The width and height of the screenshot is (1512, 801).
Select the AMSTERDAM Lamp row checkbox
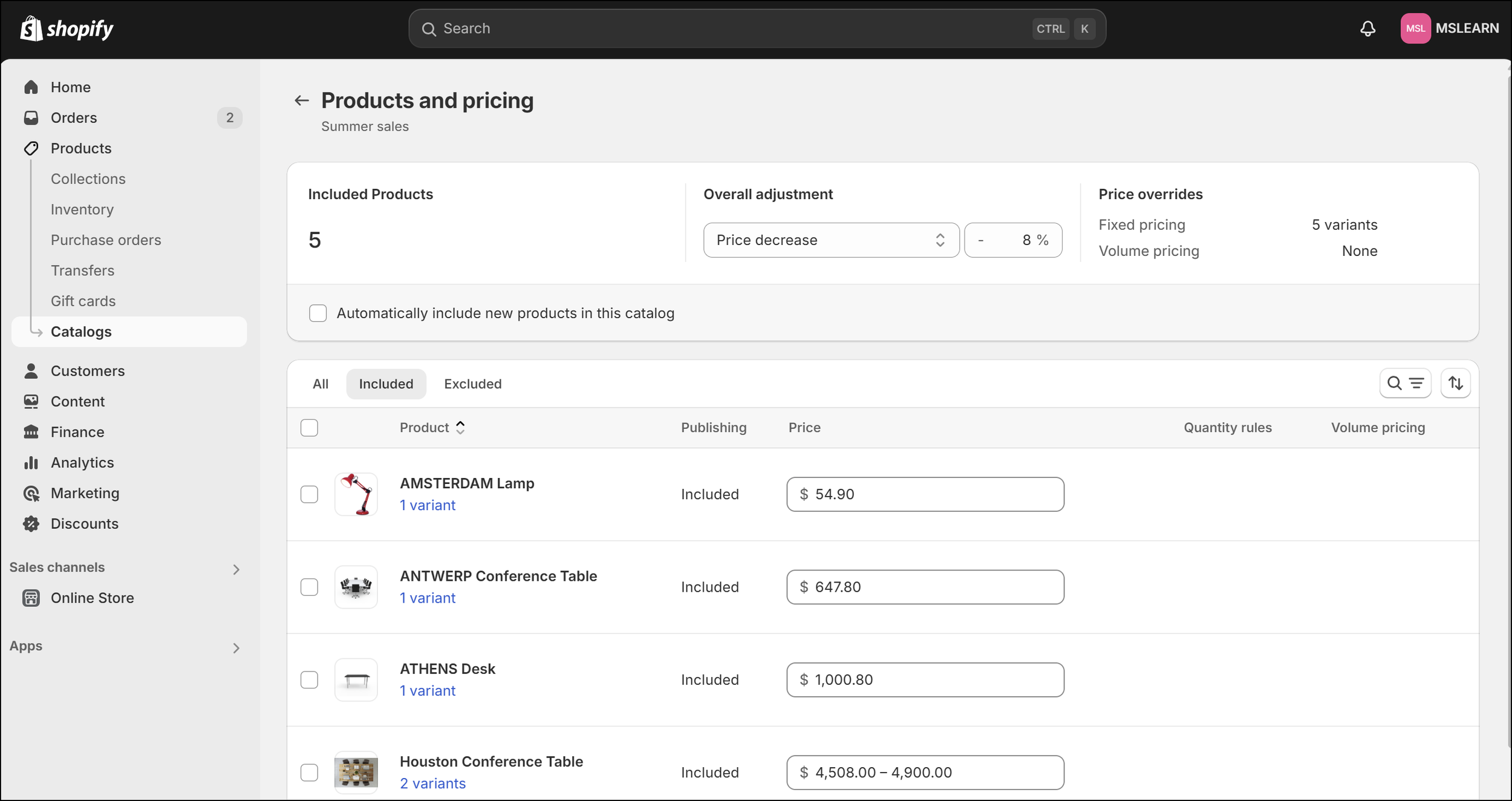click(309, 494)
